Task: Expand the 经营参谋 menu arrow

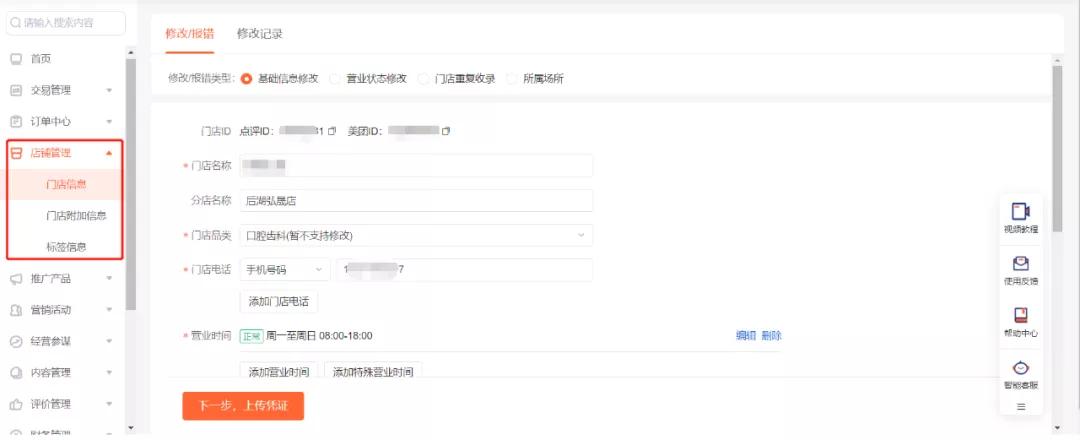Action: click(x=109, y=342)
